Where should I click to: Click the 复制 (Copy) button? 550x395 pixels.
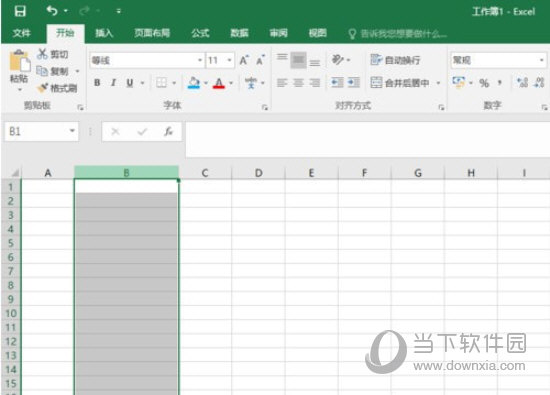click(x=53, y=72)
